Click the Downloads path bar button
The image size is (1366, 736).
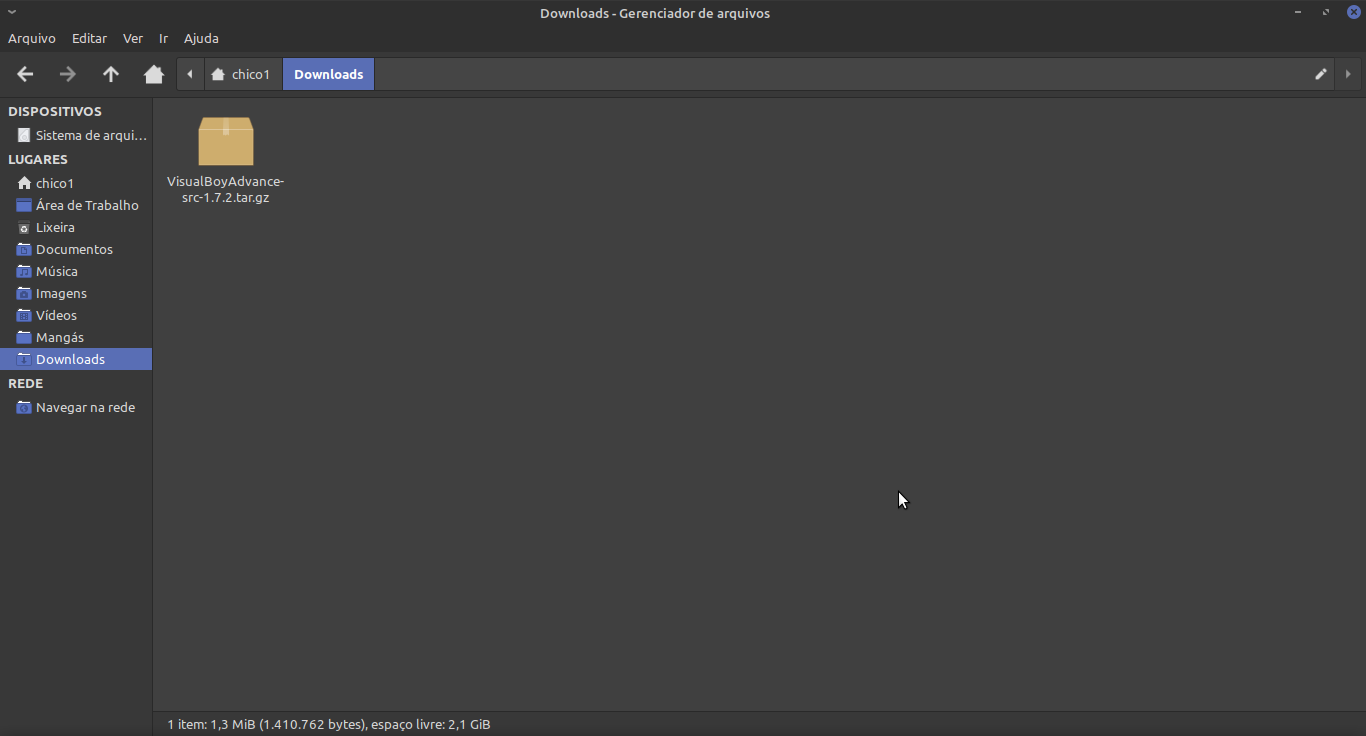pos(328,74)
